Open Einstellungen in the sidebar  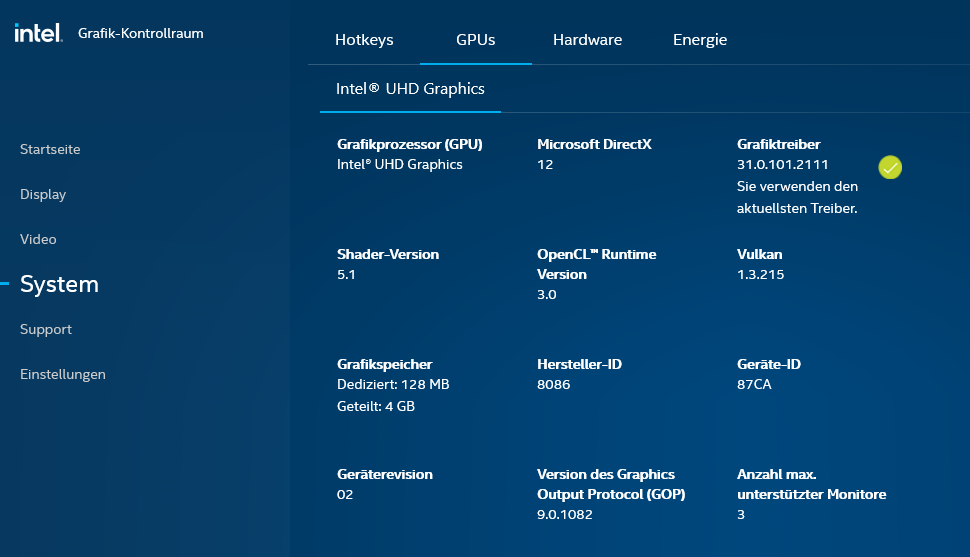62,374
